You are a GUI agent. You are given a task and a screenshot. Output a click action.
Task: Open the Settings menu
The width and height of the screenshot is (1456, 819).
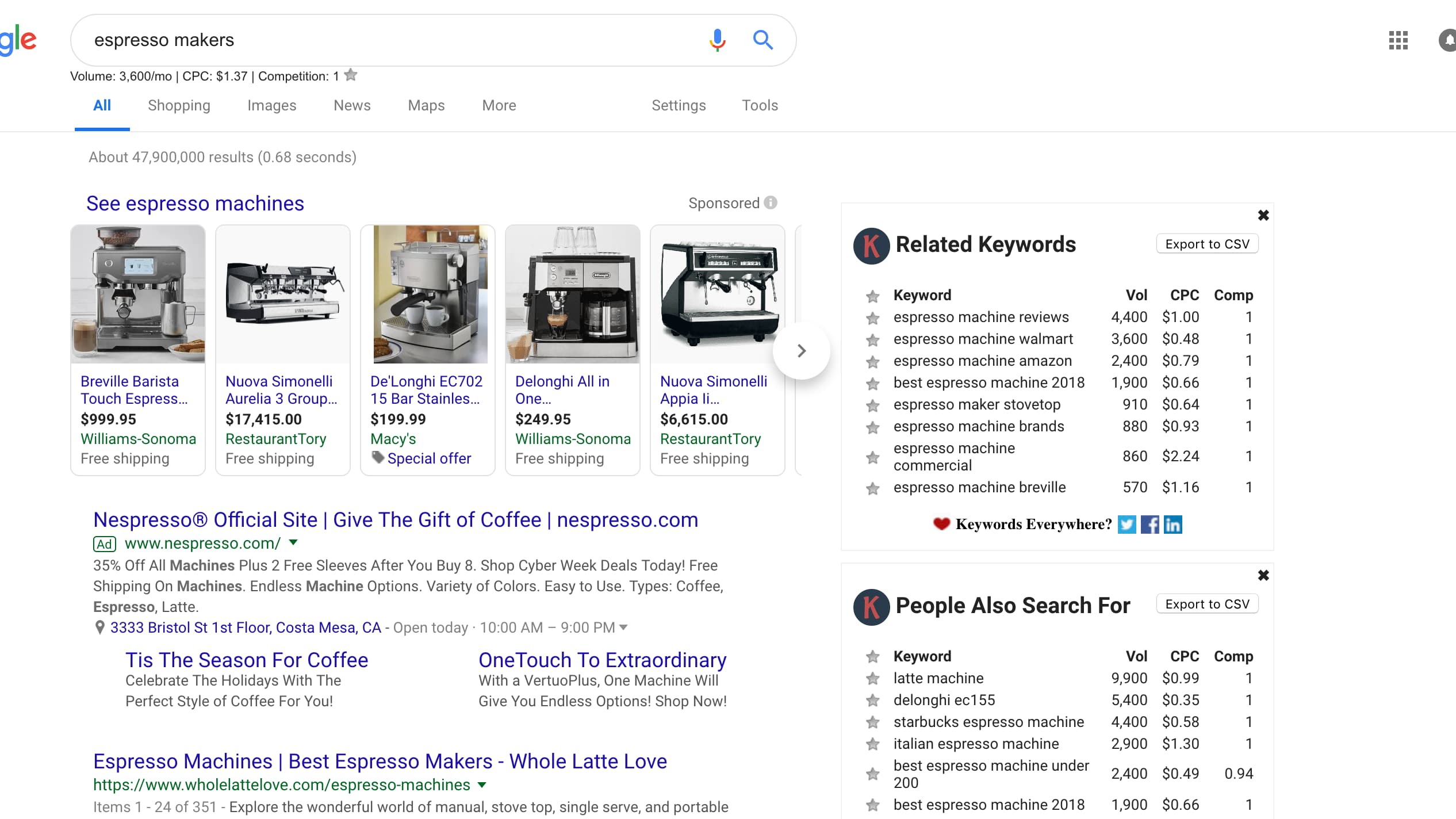679,105
